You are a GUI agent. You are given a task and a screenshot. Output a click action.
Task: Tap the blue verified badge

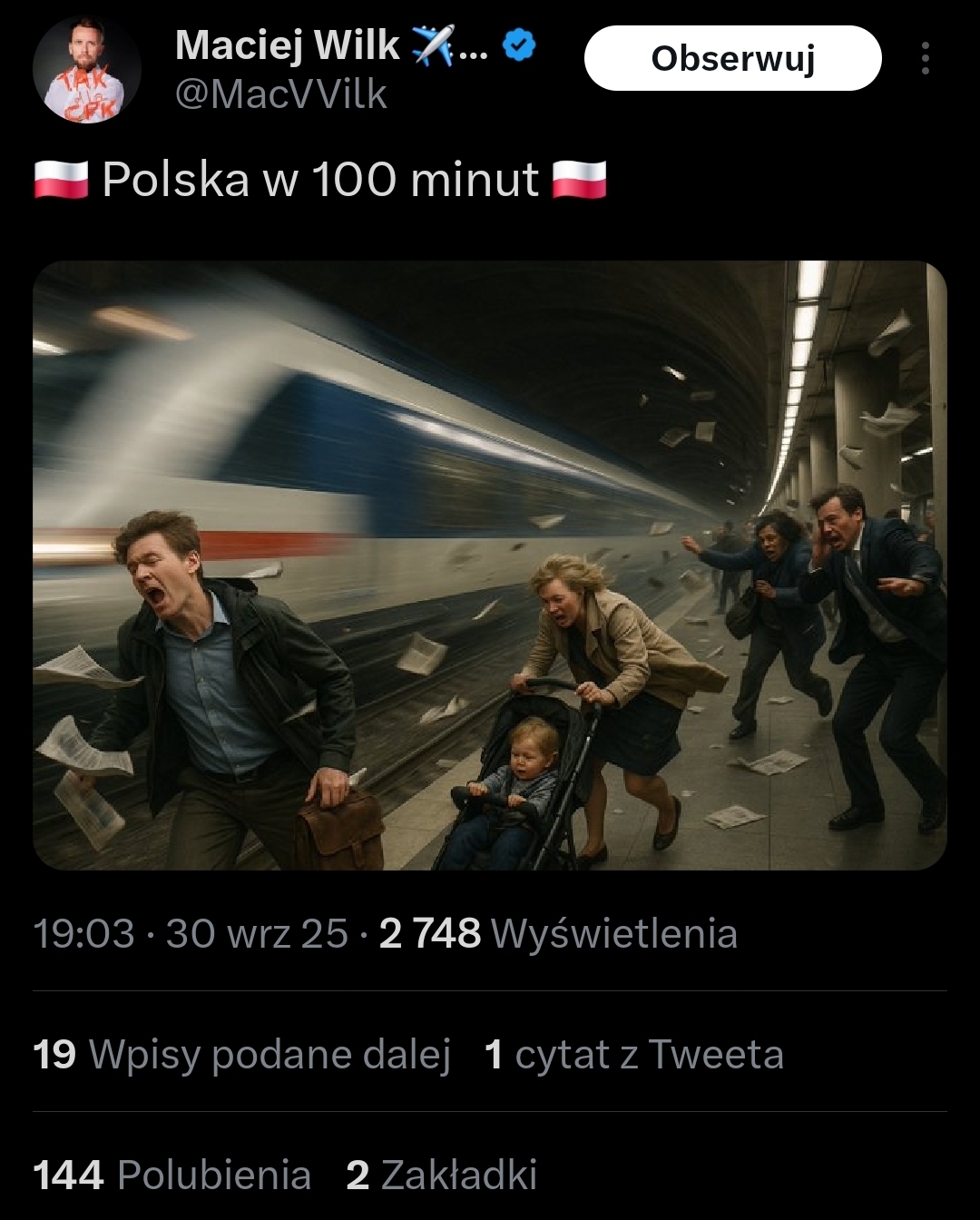520,44
